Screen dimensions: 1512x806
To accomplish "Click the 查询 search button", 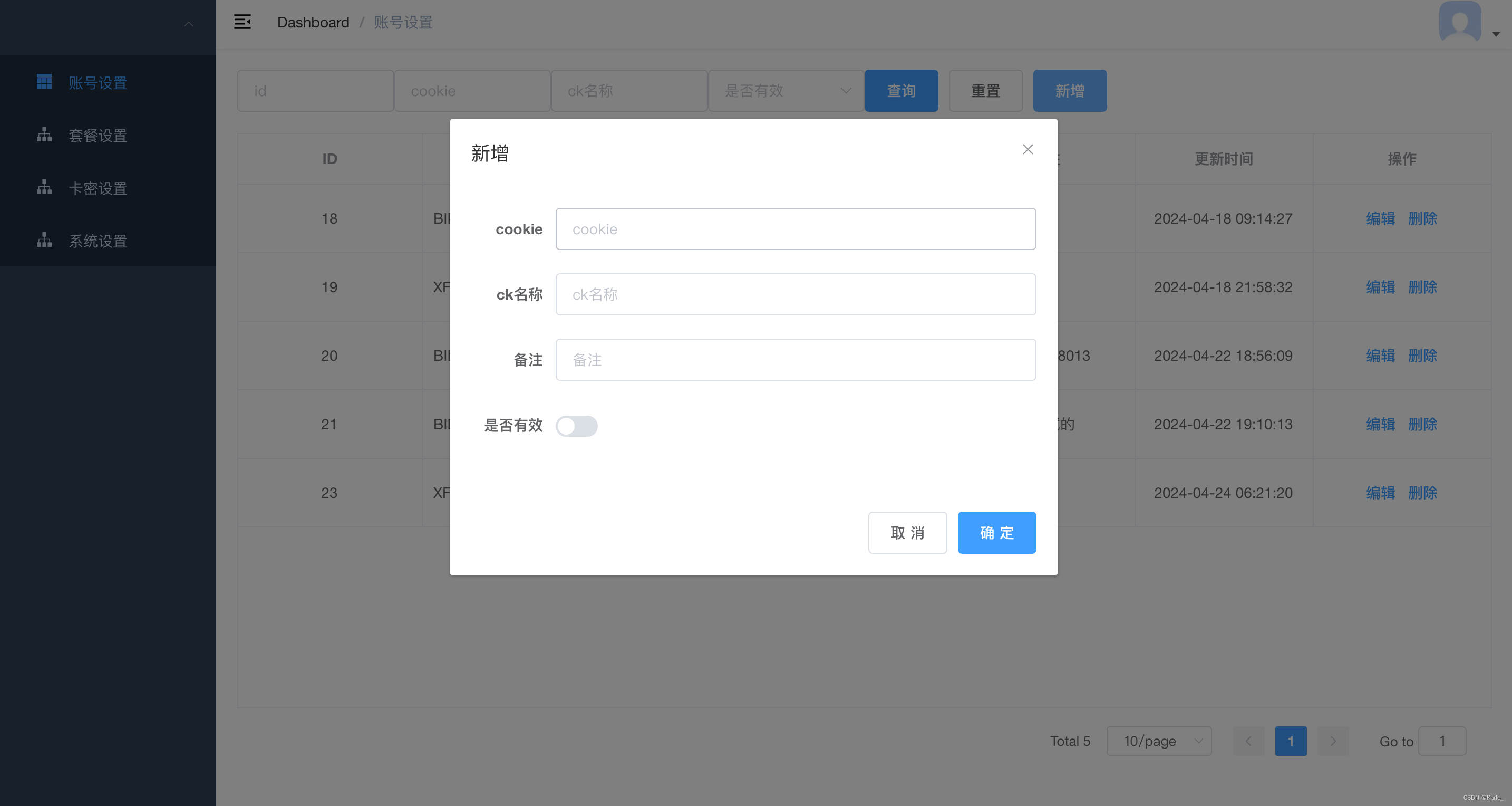I will click(901, 91).
